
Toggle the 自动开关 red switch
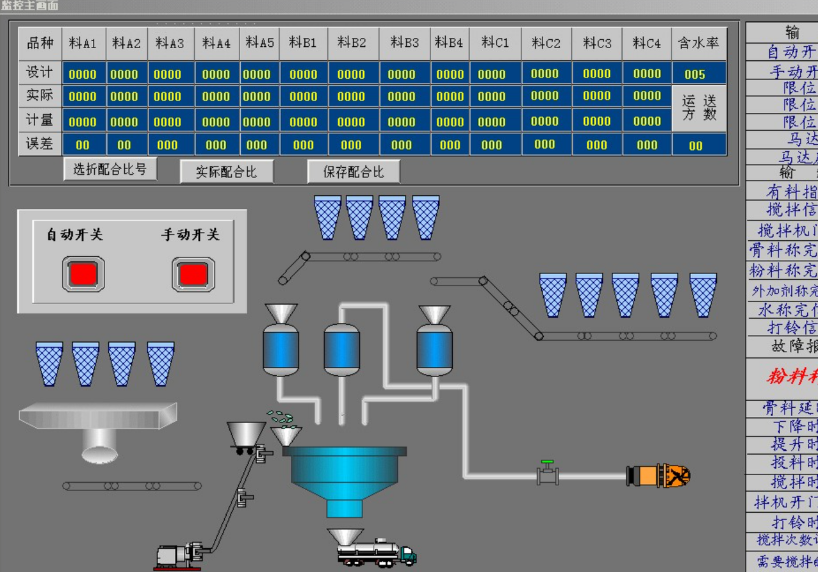[83, 272]
